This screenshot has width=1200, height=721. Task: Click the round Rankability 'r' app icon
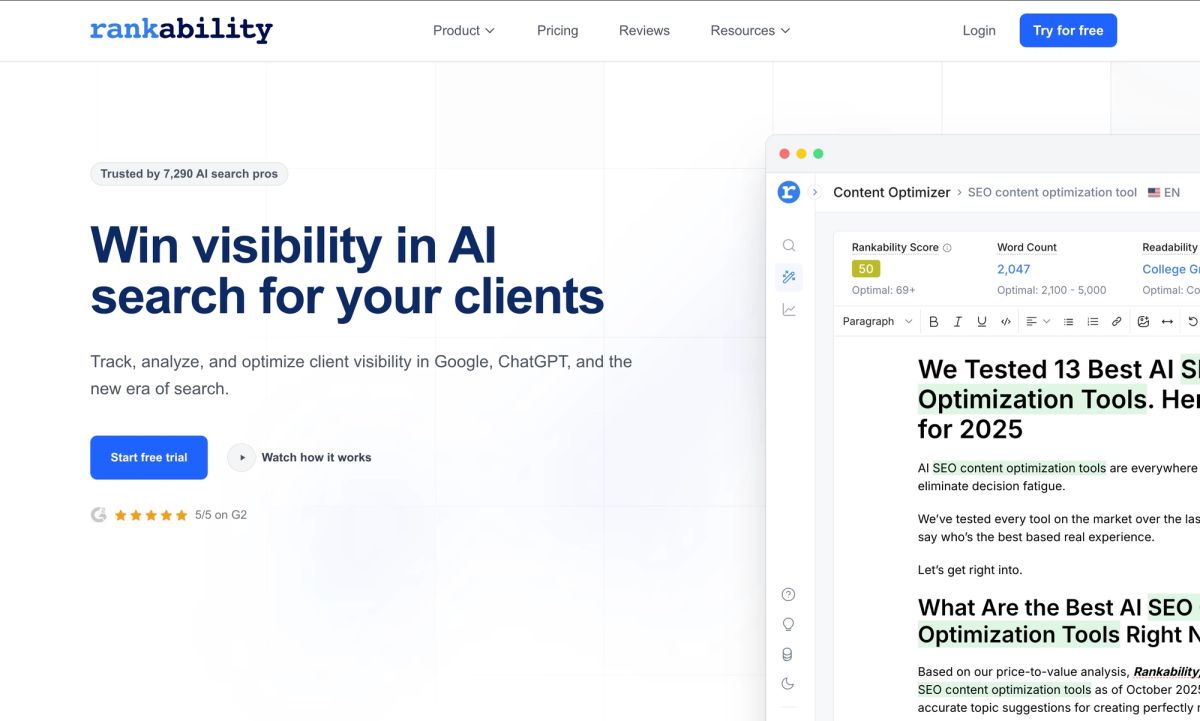pyautogui.click(x=789, y=192)
